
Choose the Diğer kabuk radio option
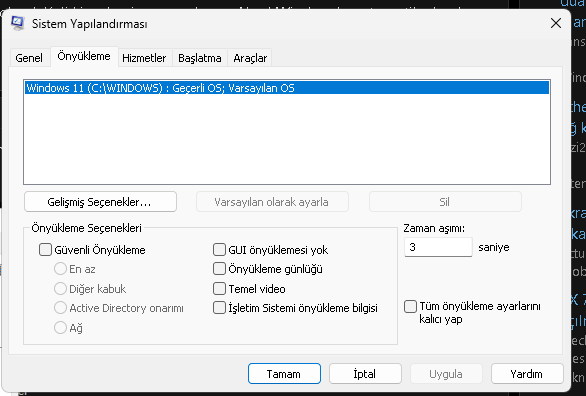tap(60, 288)
